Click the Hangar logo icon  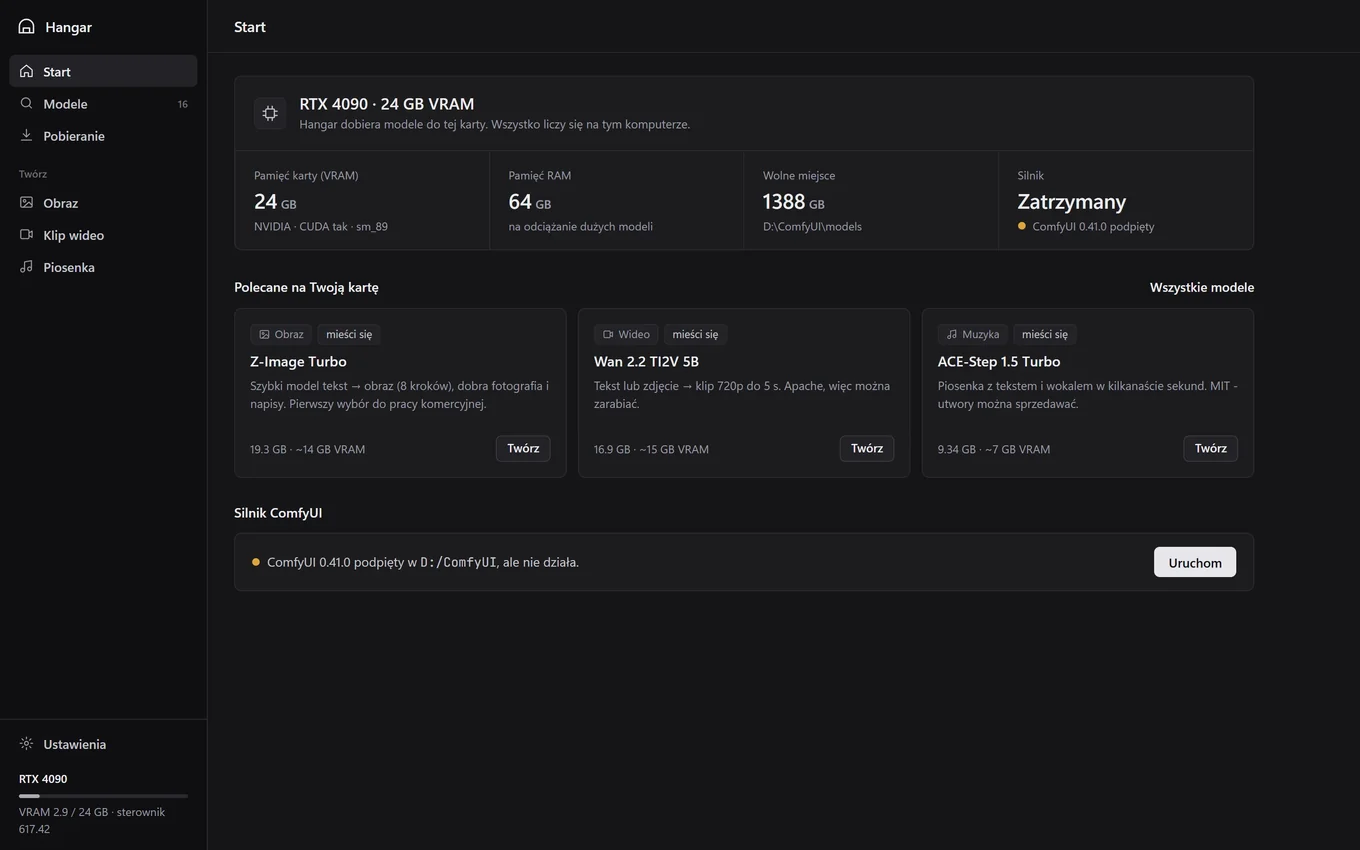27,27
